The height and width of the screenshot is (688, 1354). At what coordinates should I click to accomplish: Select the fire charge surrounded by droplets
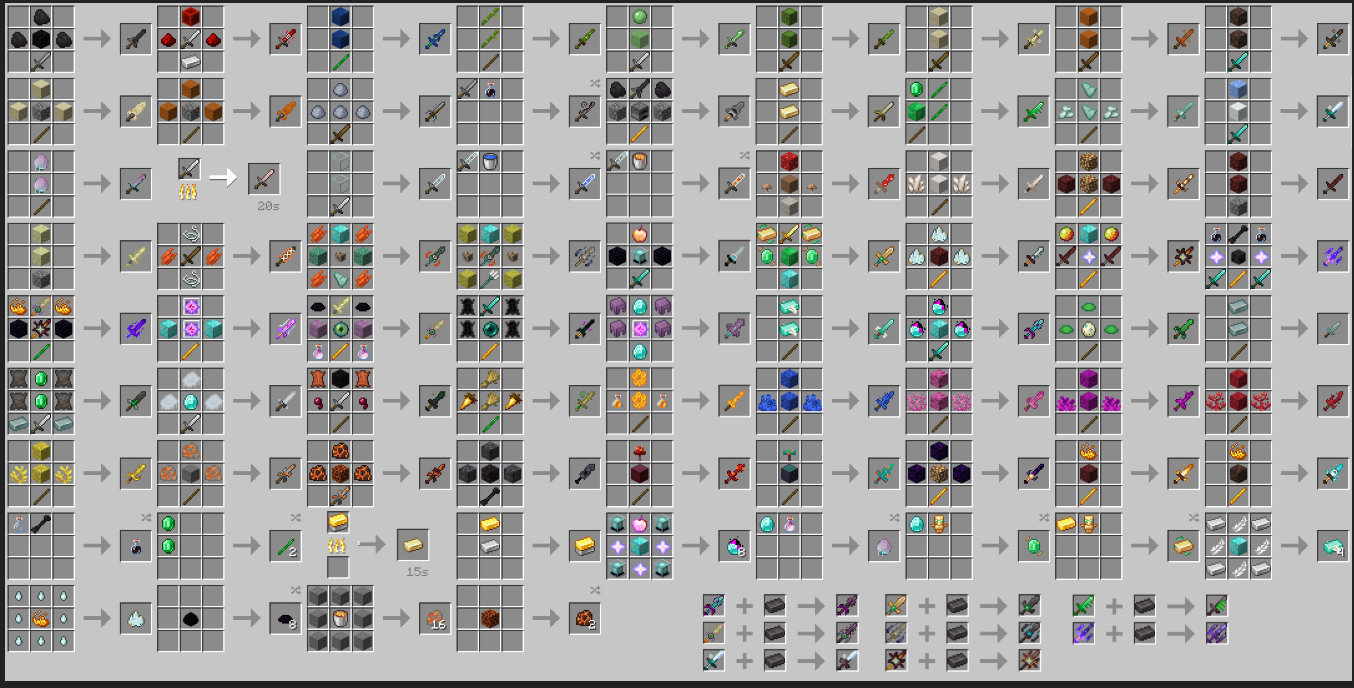(40, 618)
